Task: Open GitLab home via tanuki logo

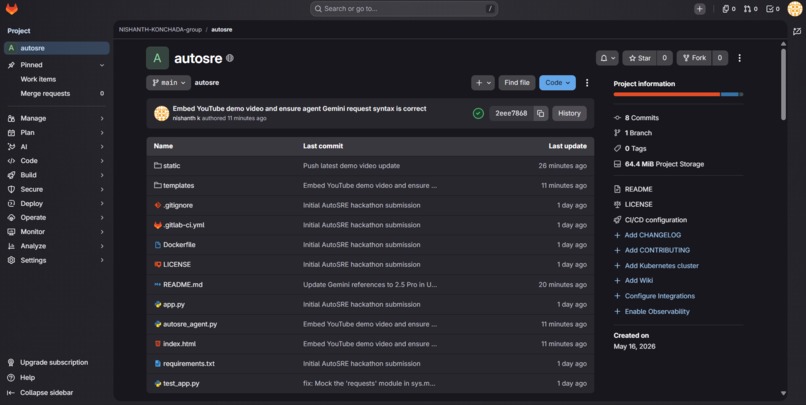Action: pyautogui.click(x=12, y=9)
